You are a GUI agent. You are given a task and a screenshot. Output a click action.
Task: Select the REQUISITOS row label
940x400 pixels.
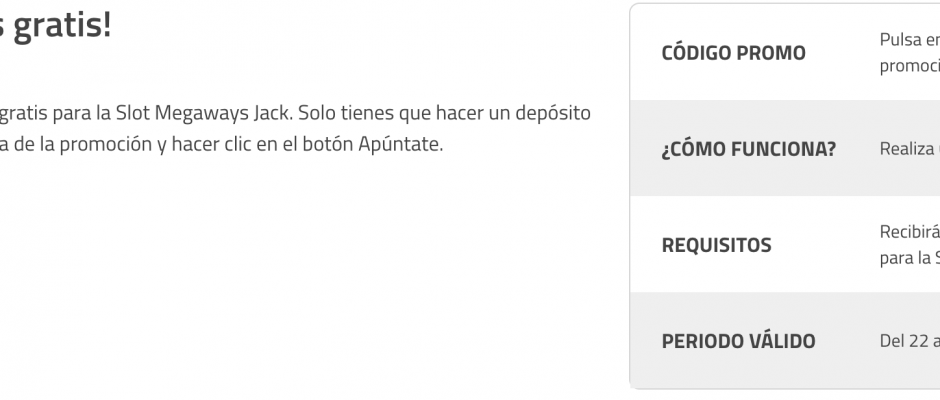(716, 245)
